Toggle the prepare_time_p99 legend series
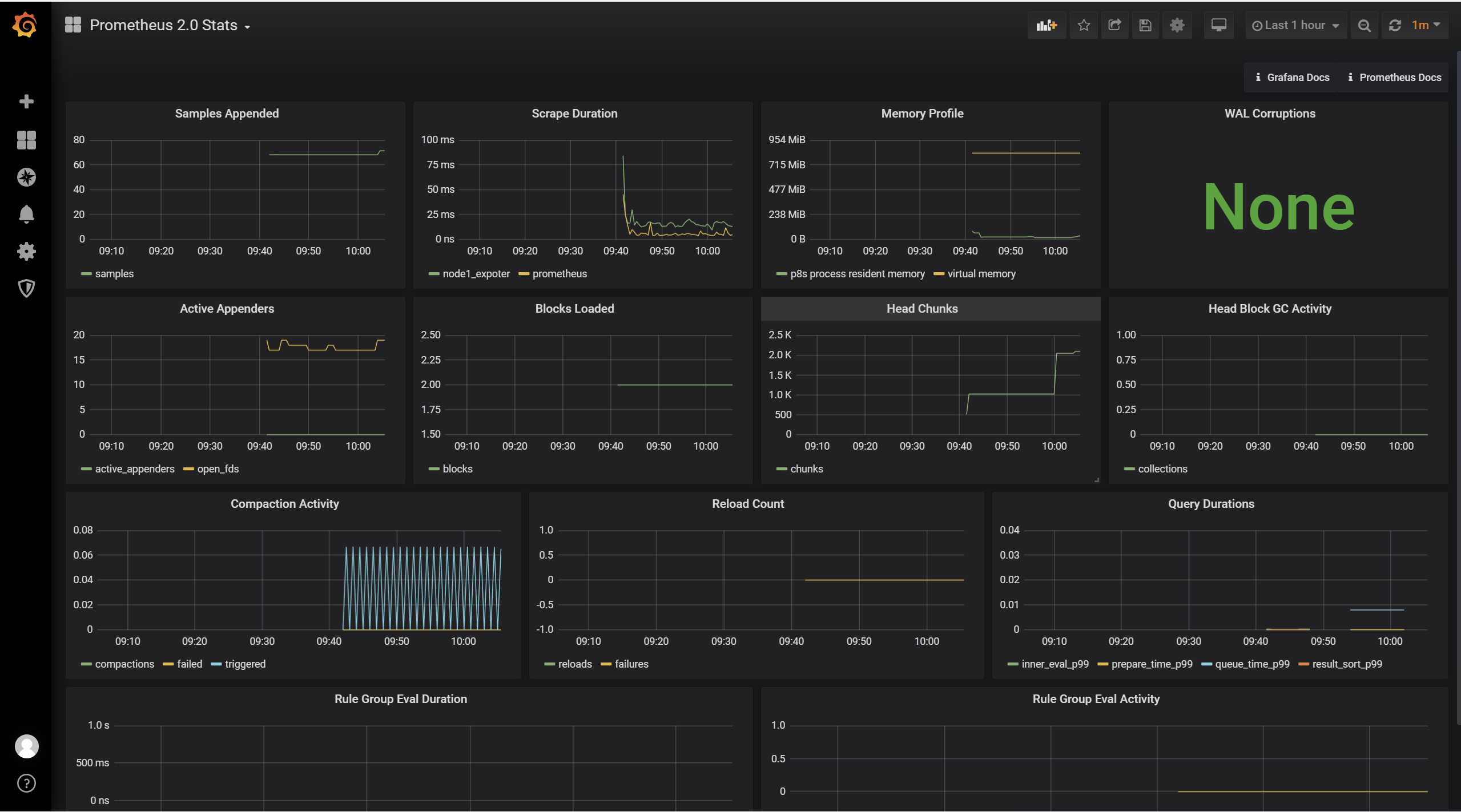Image resolution: width=1461 pixels, height=812 pixels. (1152, 664)
